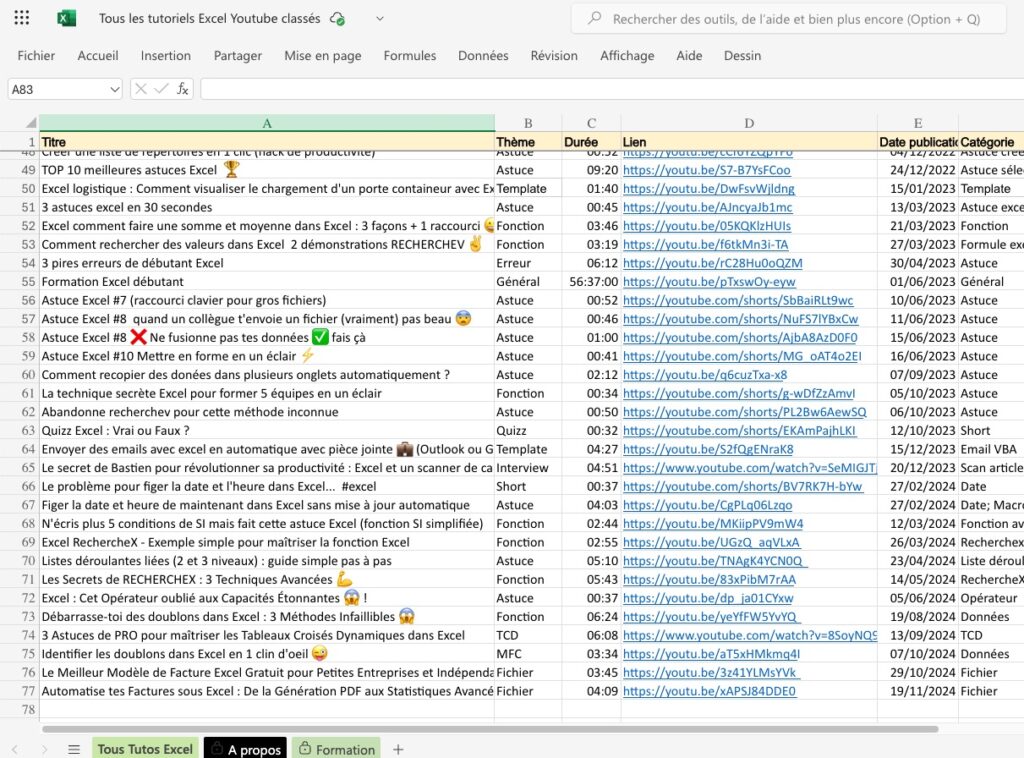The height and width of the screenshot is (758, 1024).
Task: Select date cell 24/12/2022
Action: click(918, 170)
